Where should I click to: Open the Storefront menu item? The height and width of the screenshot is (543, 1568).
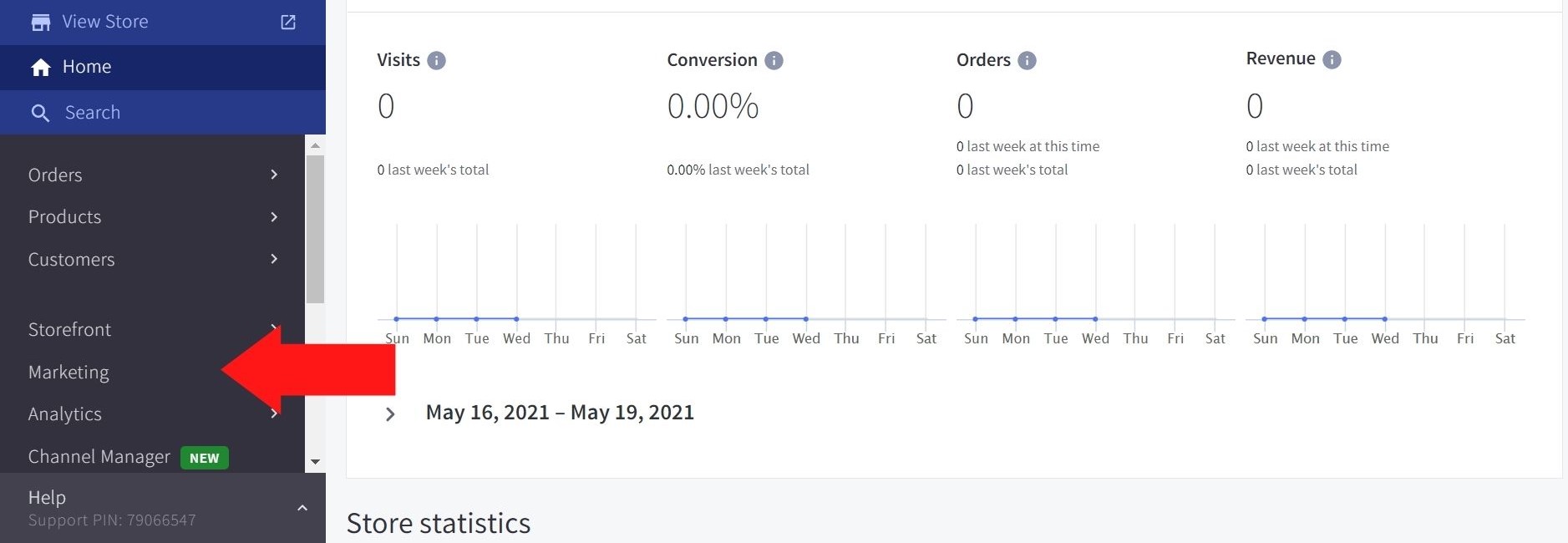[x=70, y=330]
